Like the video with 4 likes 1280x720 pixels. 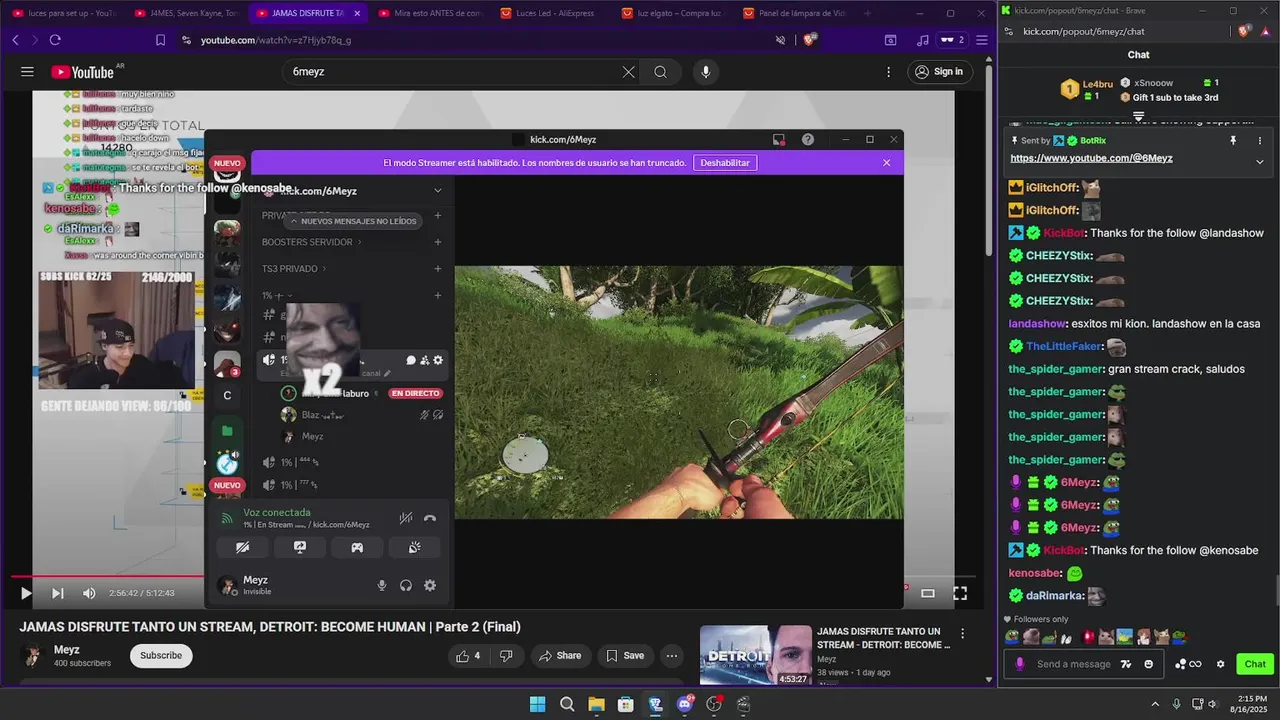(469, 656)
